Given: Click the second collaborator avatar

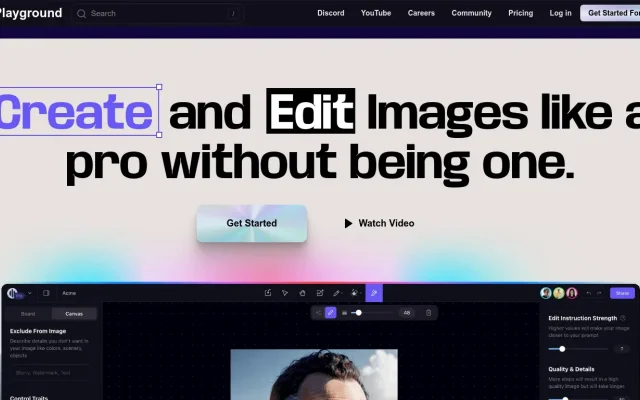Looking at the screenshot, I should [x=559, y=293].
